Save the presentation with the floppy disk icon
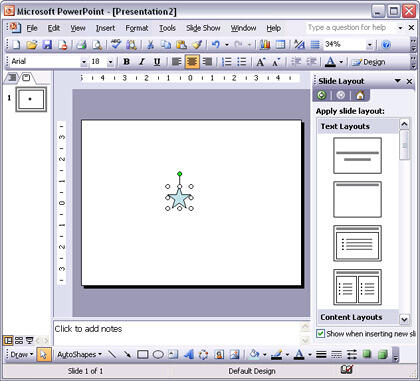Viewport: 420px width, 381px height. (x=47, y=44)
